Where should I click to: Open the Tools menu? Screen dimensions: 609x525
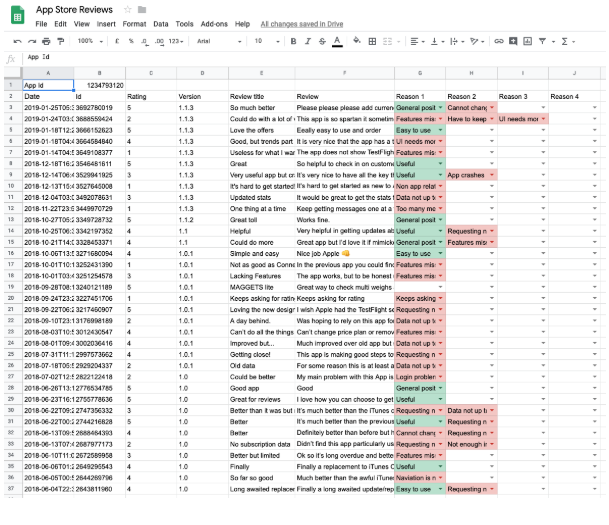coord(184,24)
